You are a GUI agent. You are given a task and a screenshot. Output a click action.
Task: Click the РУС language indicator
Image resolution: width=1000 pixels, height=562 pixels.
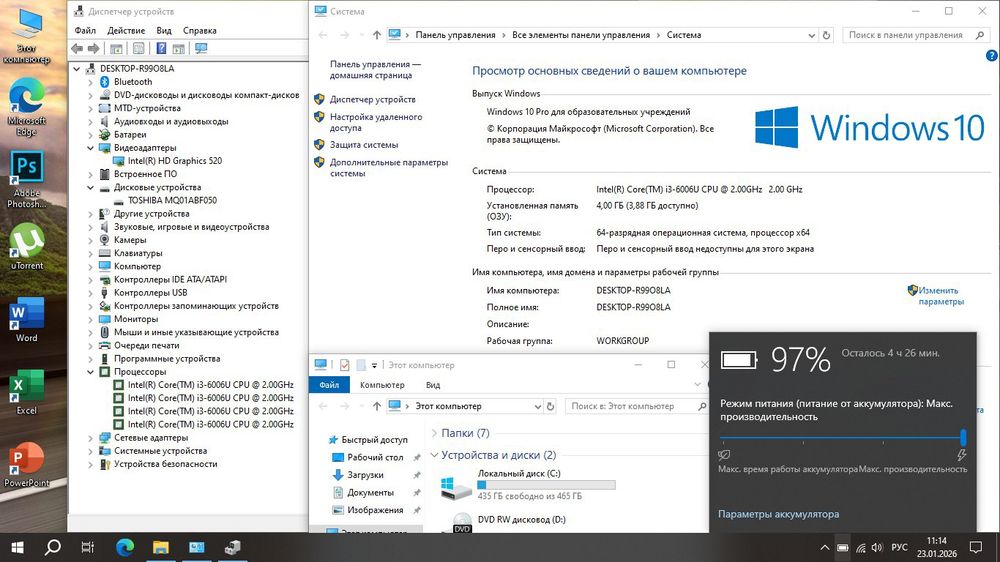(x=899, y=547)
